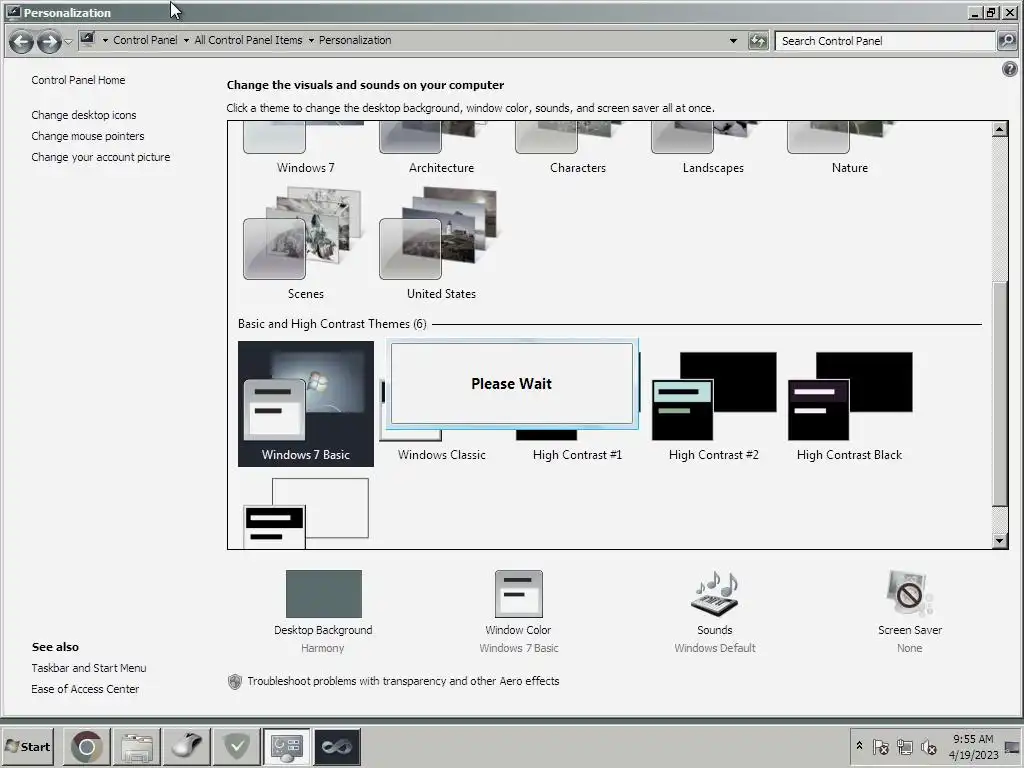1024x768 pixels.
Task: Refresh the Personalization page
Action: pos(758,40)
